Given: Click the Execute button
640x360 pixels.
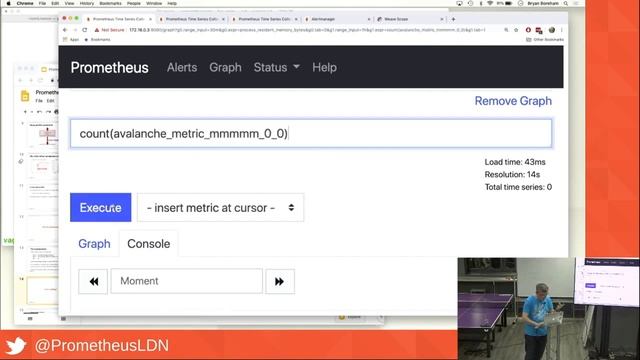Looking at the screenshot, I should [x=100, y=207].
